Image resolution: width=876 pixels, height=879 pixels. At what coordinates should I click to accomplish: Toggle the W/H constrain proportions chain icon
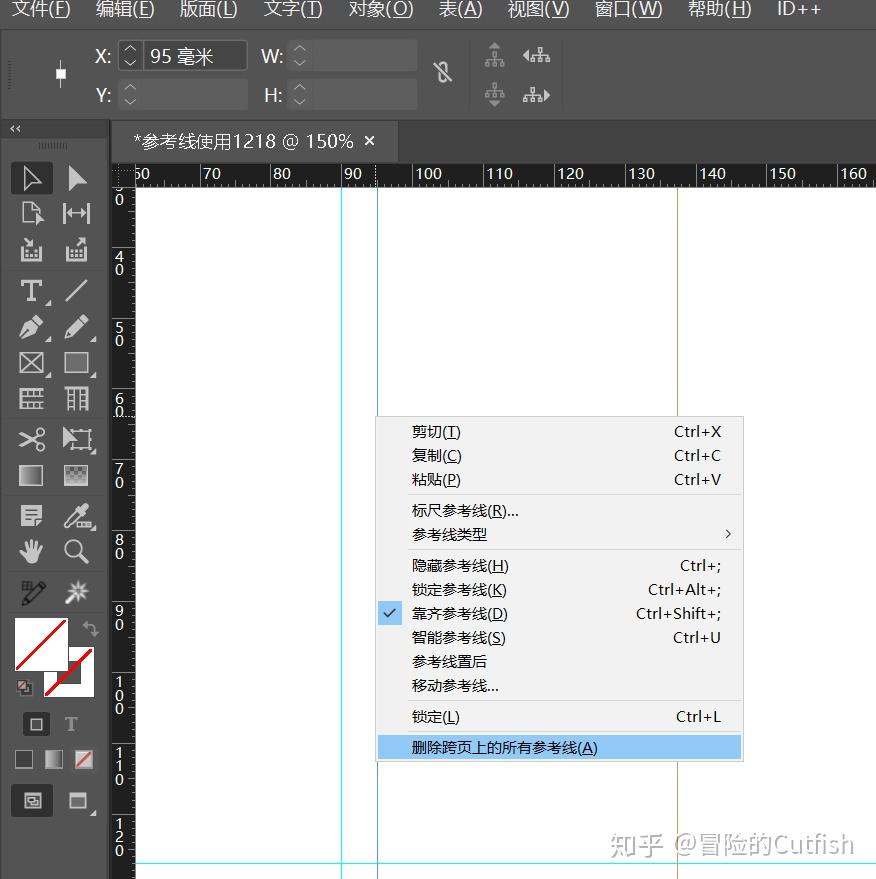(443, 72)
